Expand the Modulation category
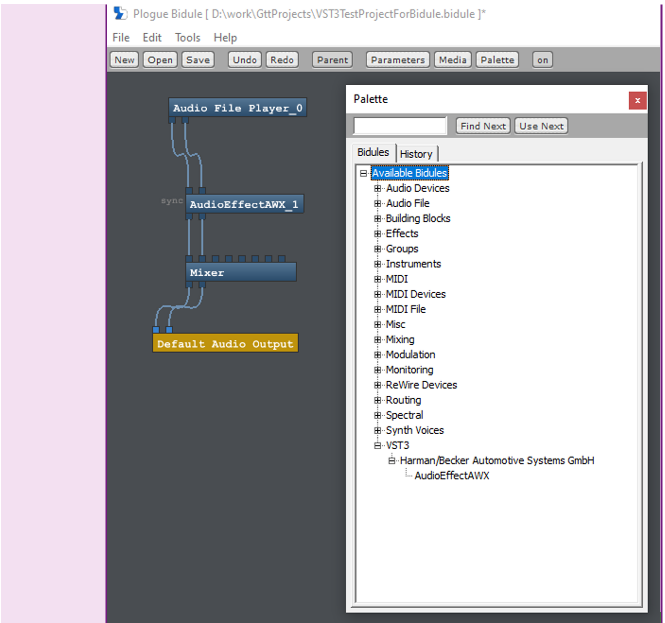This screenshot has width=665, height=623. pos(377,355)
